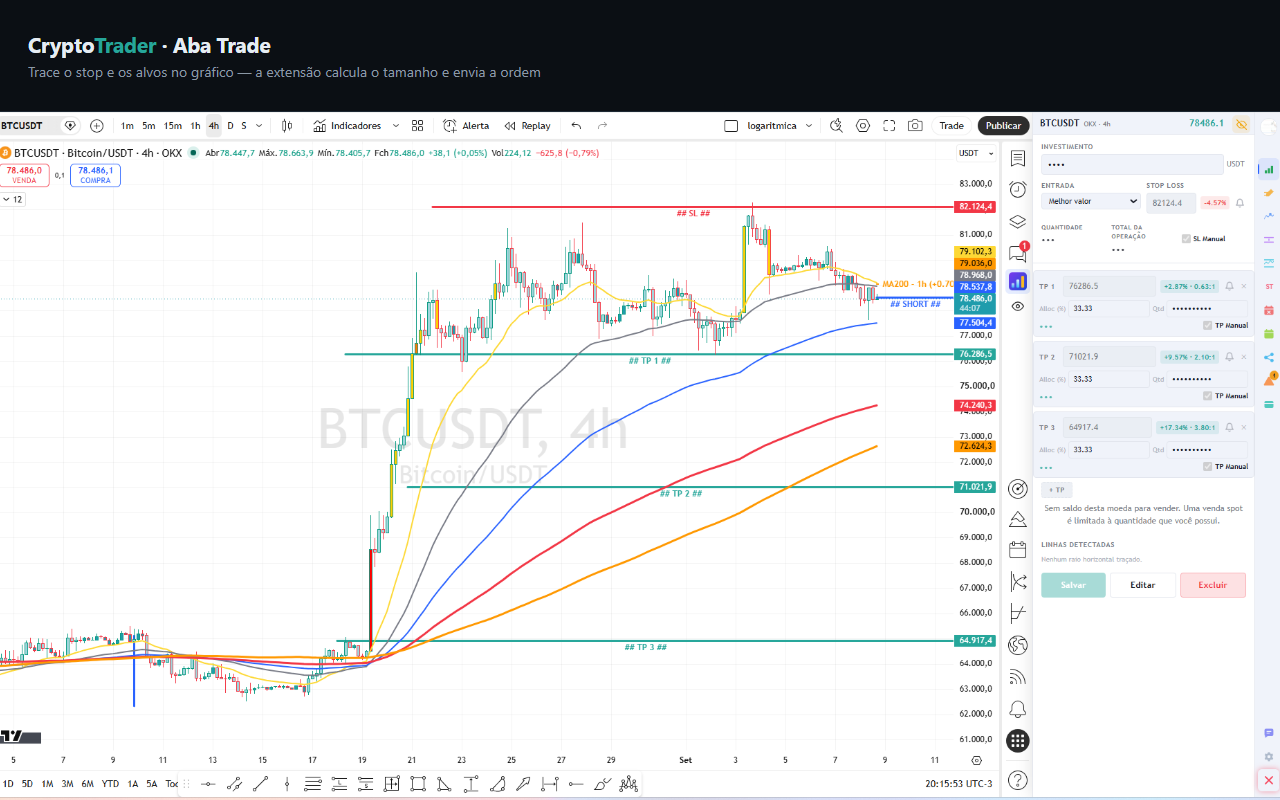Open the Melhor valor entry dropdown
Viewport: 1280px width, 800px height.
tap(1089, 201)
